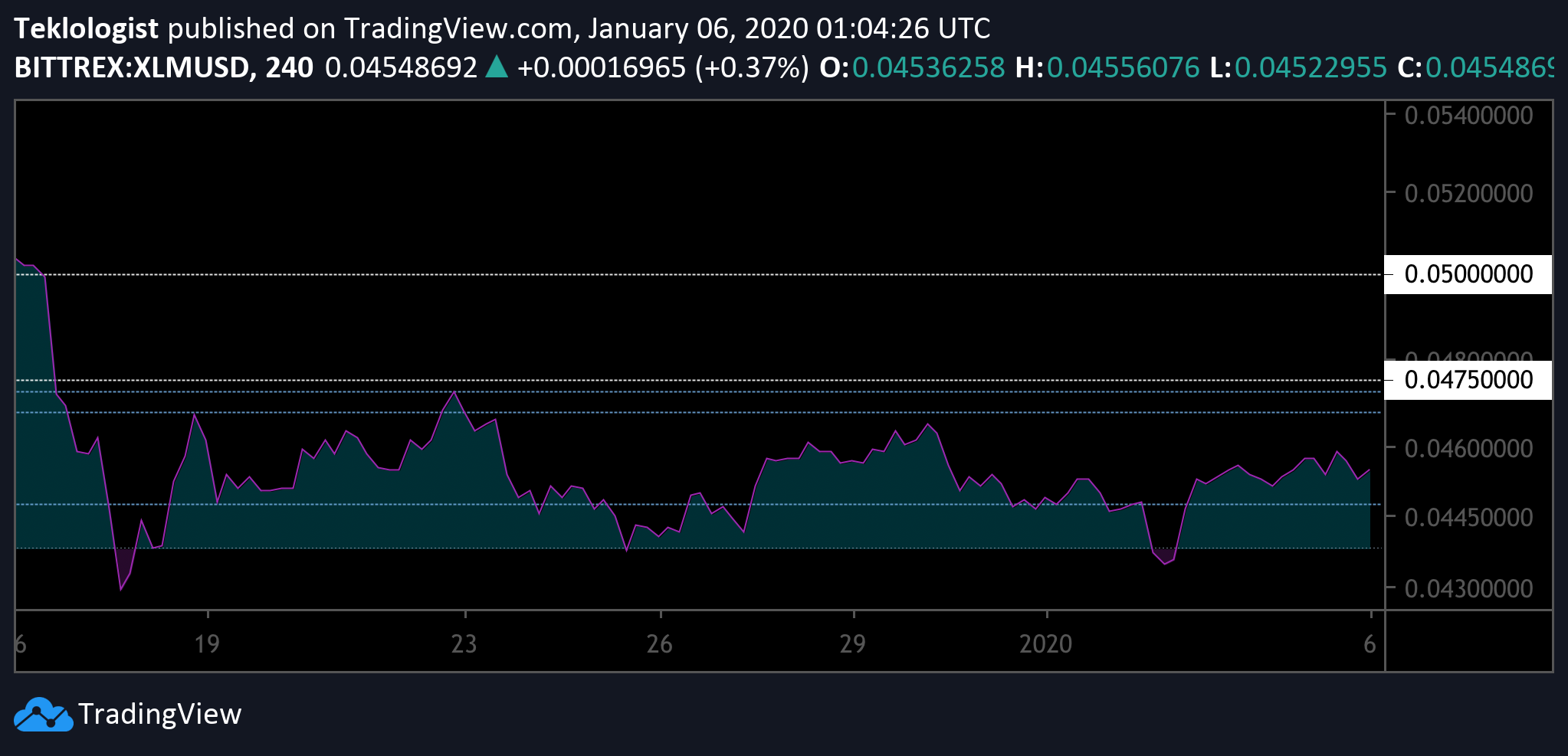The height and width of the screenshot is (756, 1568).
Task: Click the high price value 0.04556076
Action: 1123,67
